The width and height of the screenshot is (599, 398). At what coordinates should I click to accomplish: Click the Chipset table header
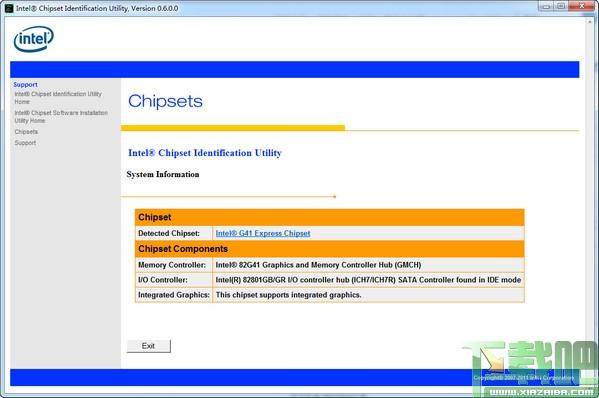click(330, 217)
